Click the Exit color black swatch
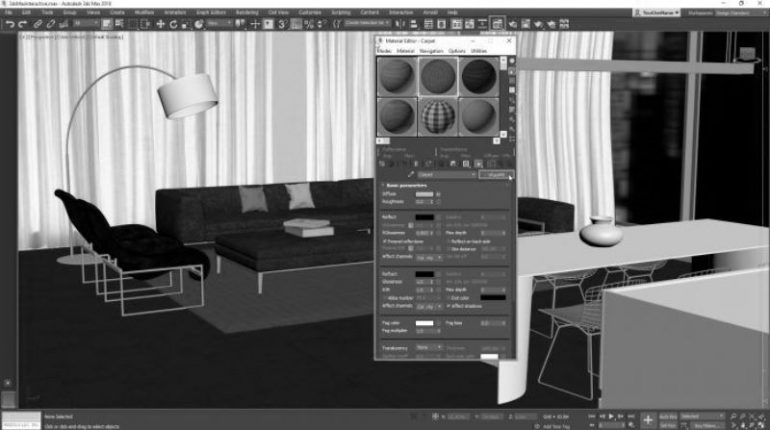The height and width of the screenshot is (430, 770). (493, 298)
